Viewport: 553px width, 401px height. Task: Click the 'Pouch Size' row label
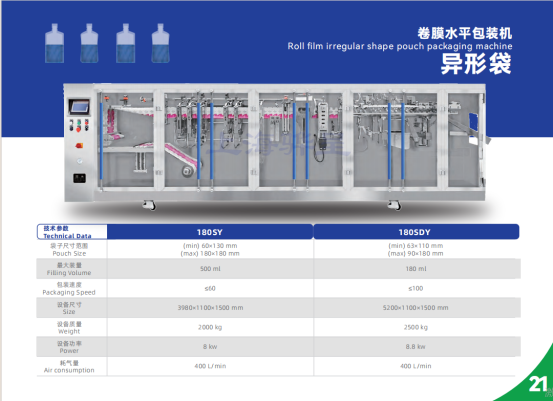69,254
